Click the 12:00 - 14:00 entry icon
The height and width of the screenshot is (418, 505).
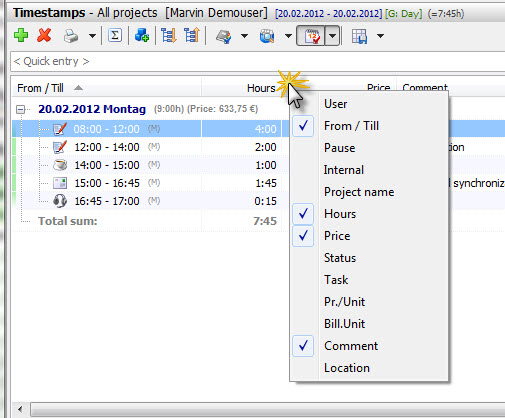(x=60, y=147)
